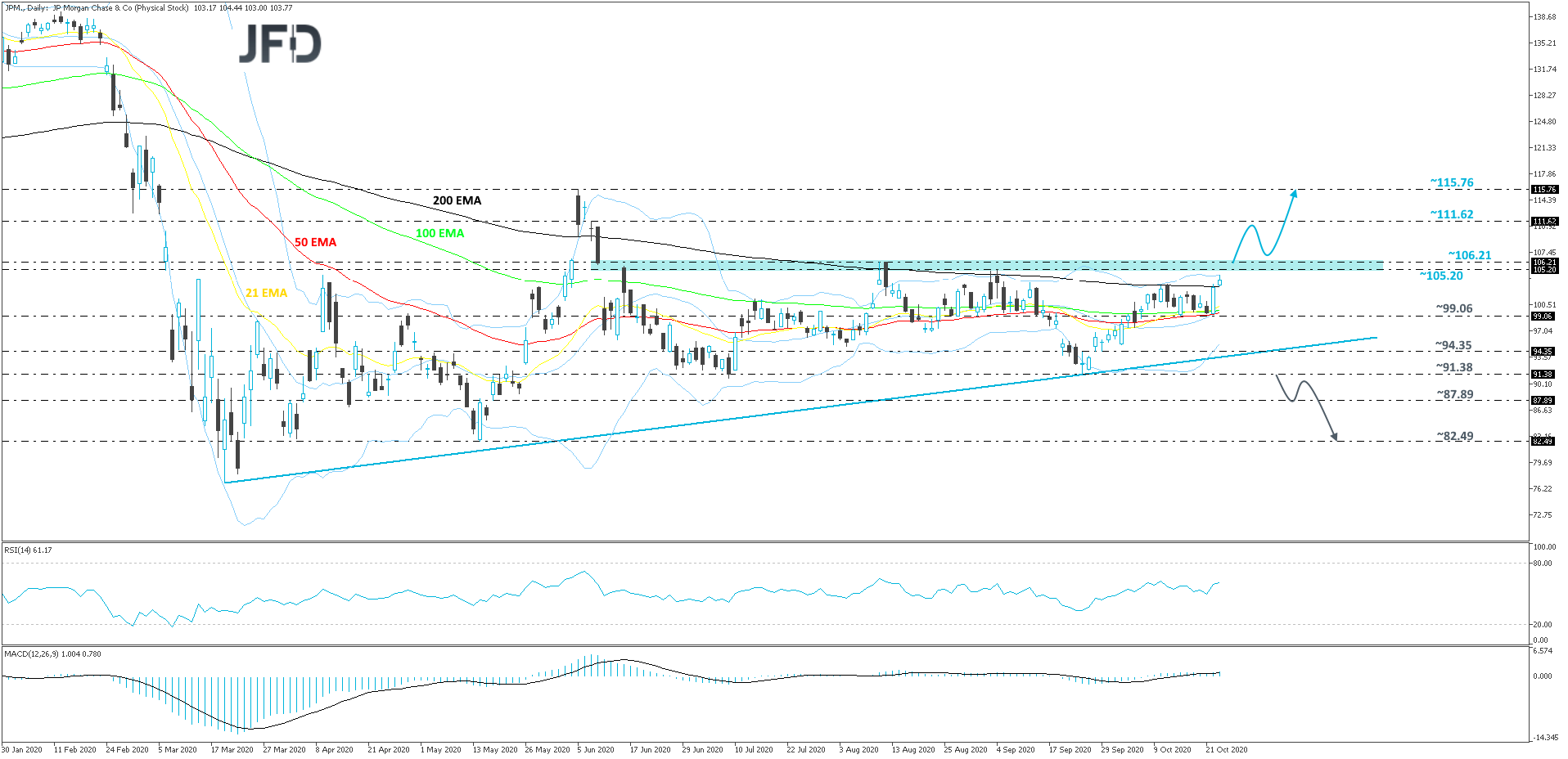The width and height of the screenshot is (1568, 759).
Task: Click the ~99.06 level label
Action: tap(1454, 308)
